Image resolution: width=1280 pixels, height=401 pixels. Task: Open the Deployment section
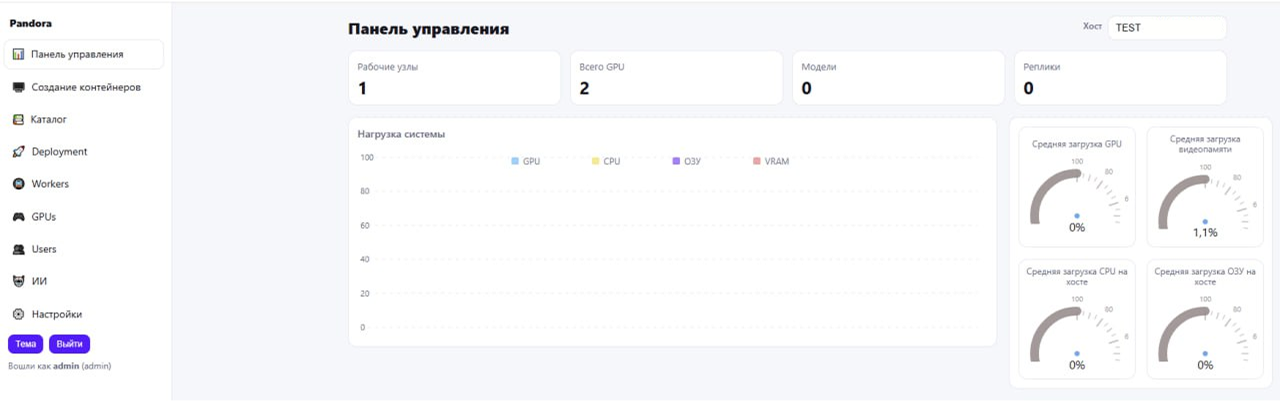coord(84,152)
